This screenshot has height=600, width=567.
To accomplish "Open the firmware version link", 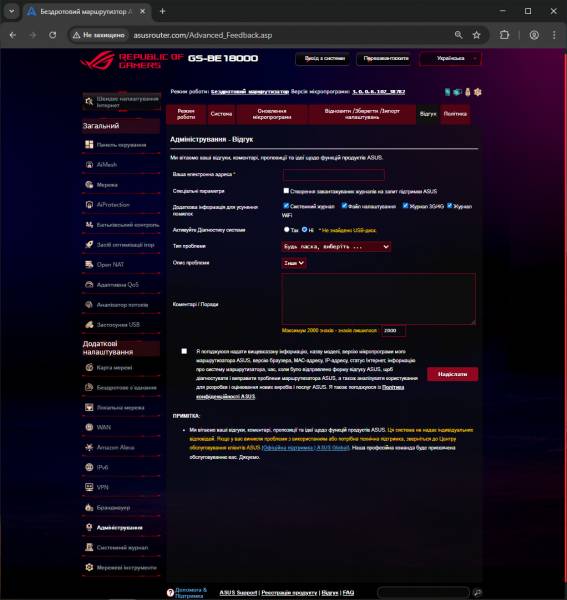I will pos(378,92).
